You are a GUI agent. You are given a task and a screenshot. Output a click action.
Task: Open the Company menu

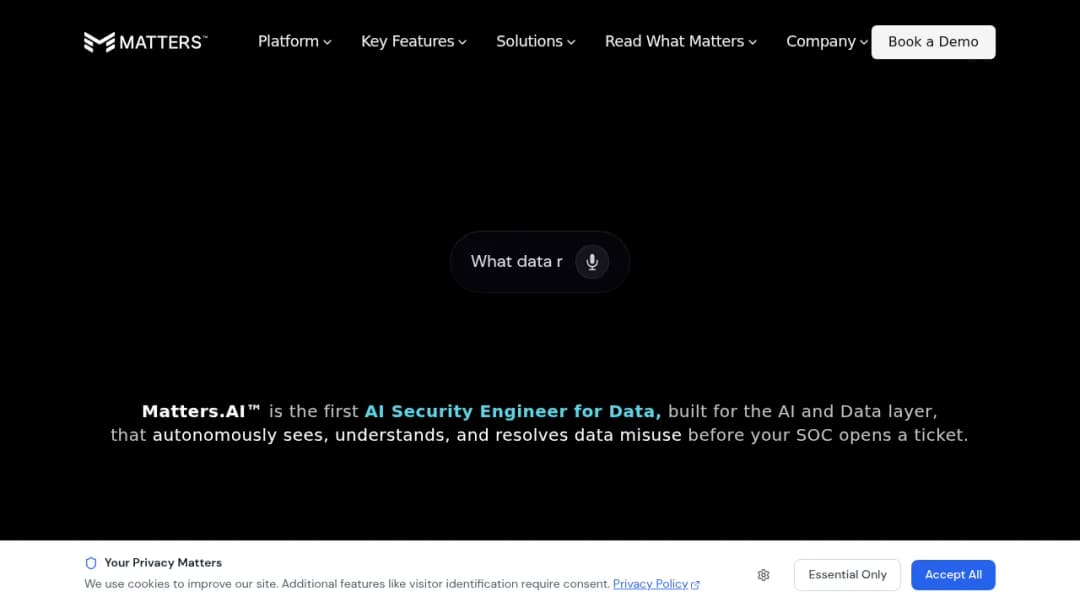pyautogui.click(x=827, y=41)
